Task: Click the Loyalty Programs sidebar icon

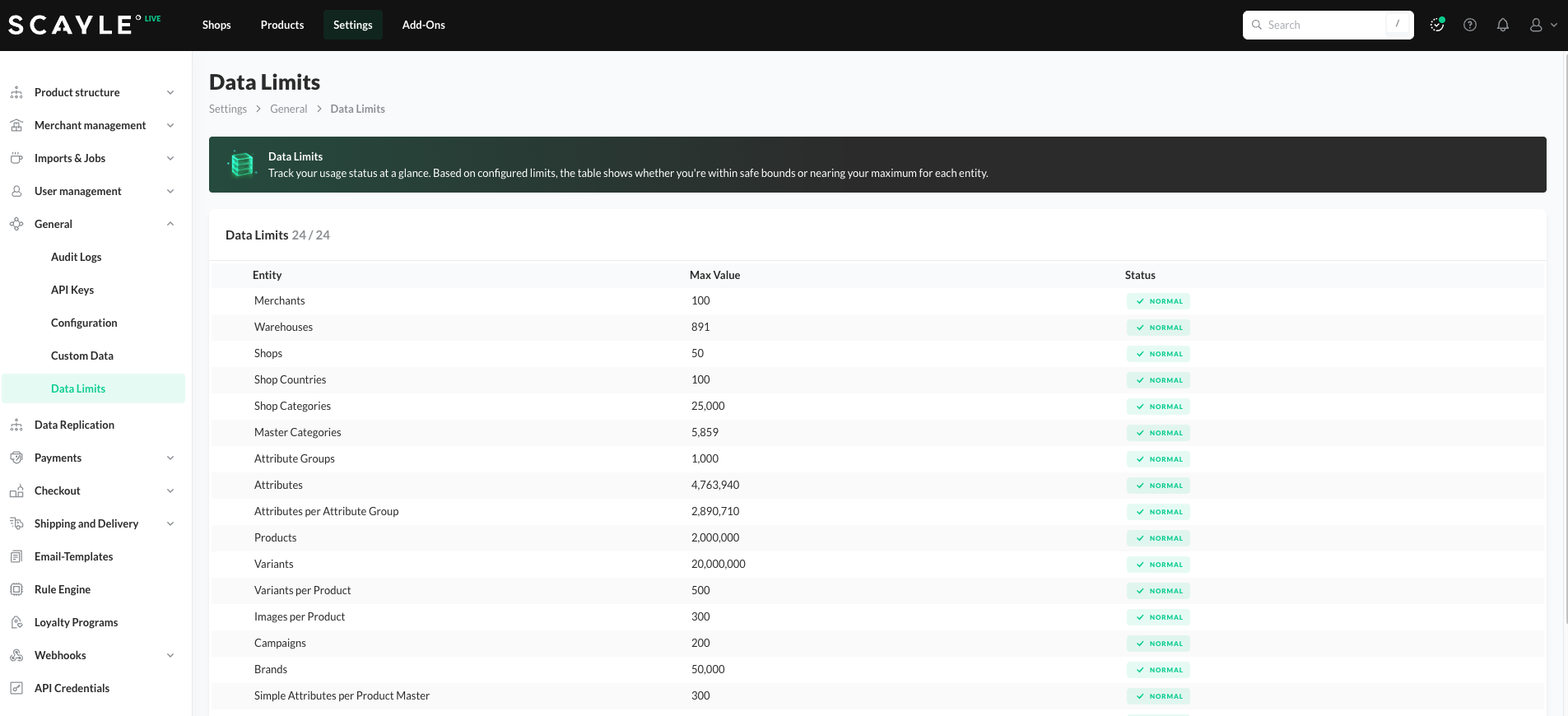Action: pyautogui.click(x=16, y=622)
